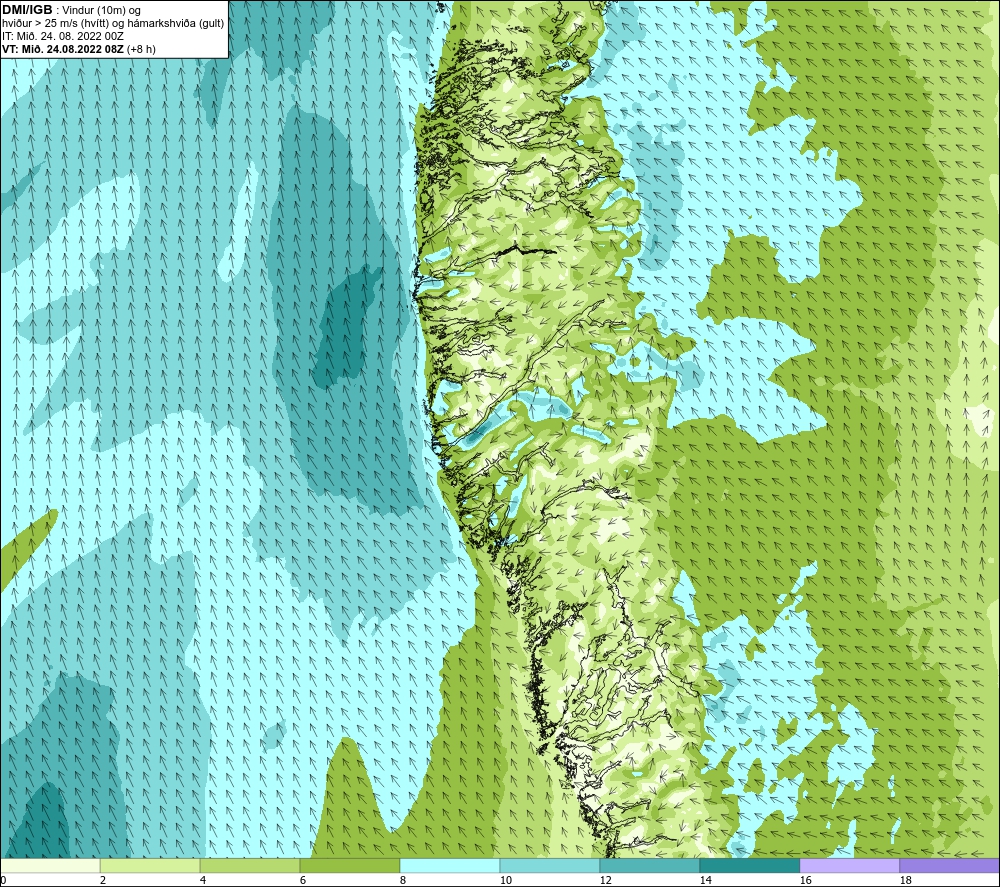
Task: Click the pale yellow 0–2 m/s legend swatch
Action: [x=50, y=865]
